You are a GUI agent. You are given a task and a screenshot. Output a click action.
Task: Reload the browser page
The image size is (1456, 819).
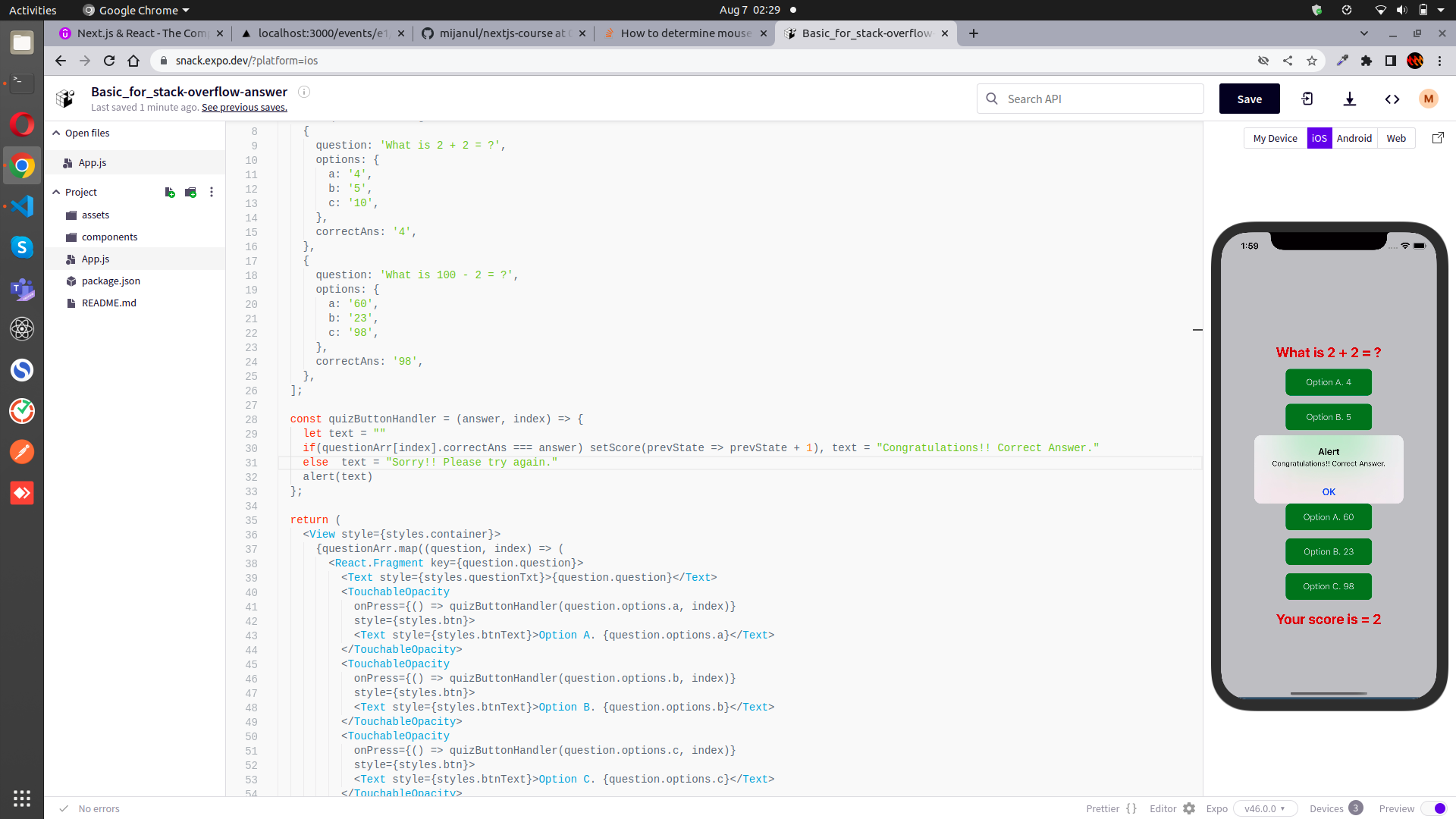tap(109, 61)
